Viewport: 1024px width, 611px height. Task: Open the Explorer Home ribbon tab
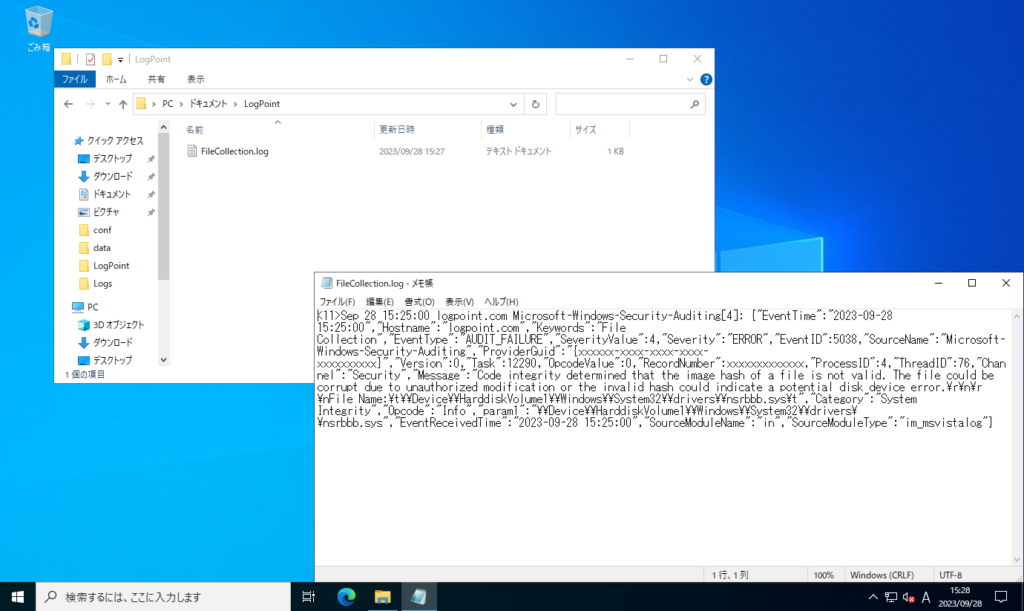(x=116, y=80)
